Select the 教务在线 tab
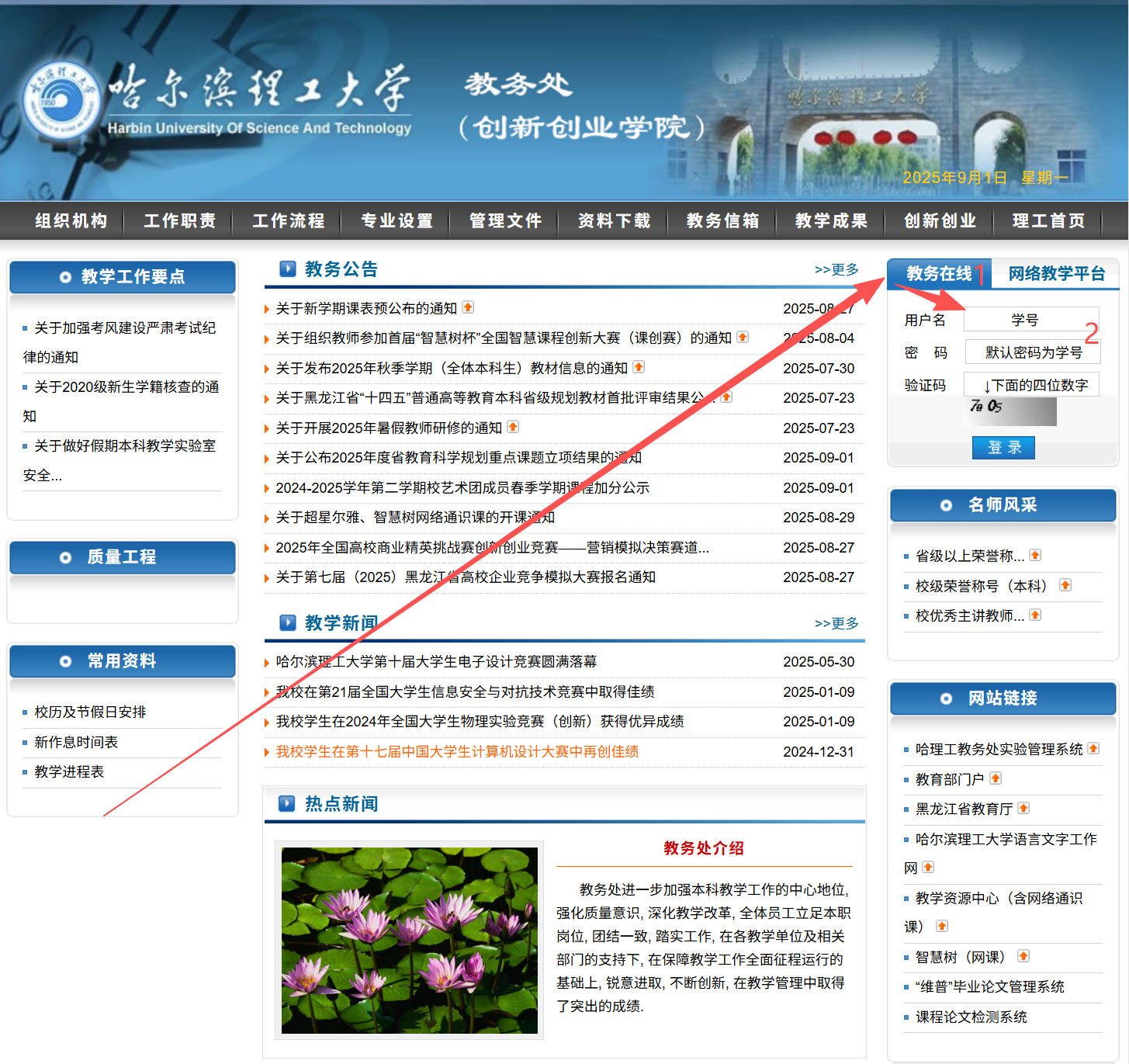The width and height of the screenshot is (1129, 1064). pyautogui.click(x=939, y=274)
